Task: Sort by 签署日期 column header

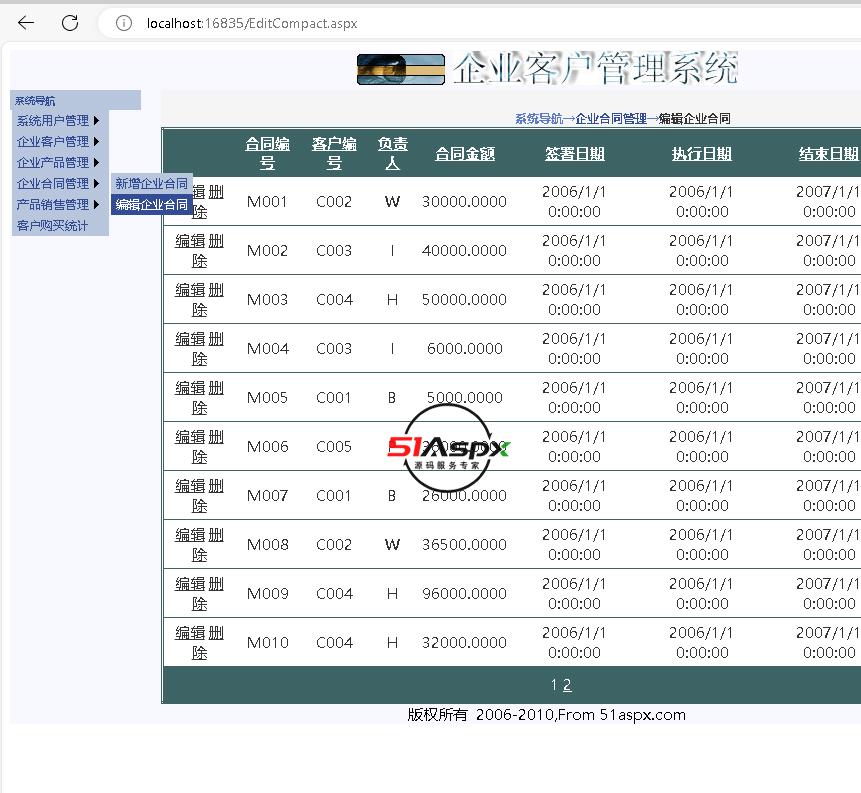Action: [x=574, y=154]
